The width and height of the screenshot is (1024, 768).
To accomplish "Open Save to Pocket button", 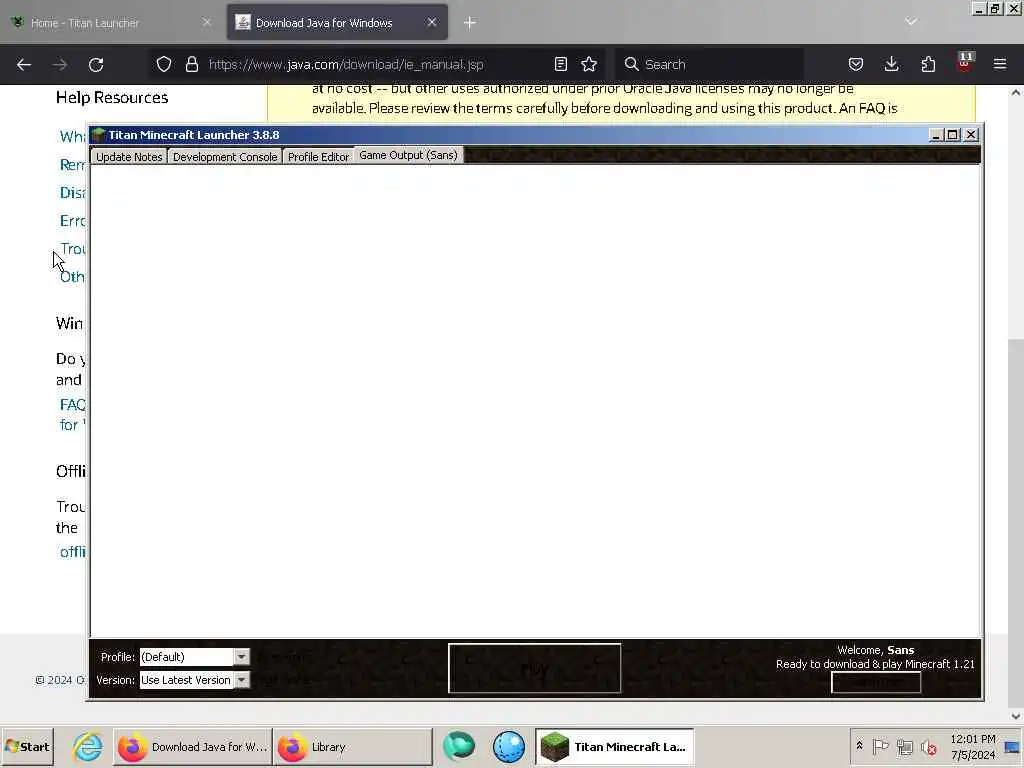I will tap(856, 64).
